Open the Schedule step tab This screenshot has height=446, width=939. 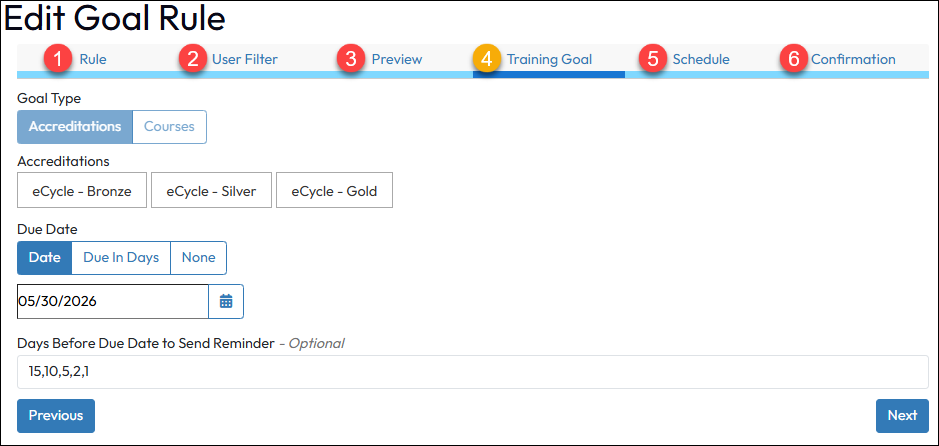coord(700,59)
